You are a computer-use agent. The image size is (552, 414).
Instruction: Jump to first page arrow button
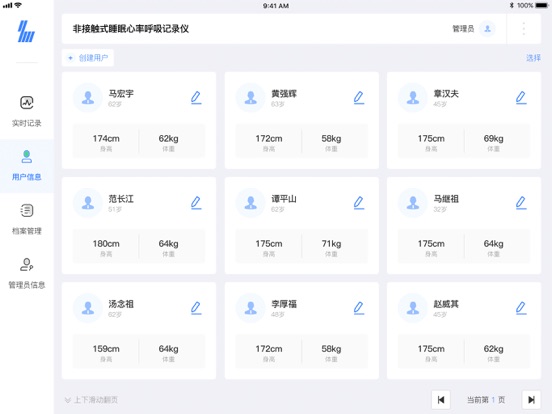[441, 400]
